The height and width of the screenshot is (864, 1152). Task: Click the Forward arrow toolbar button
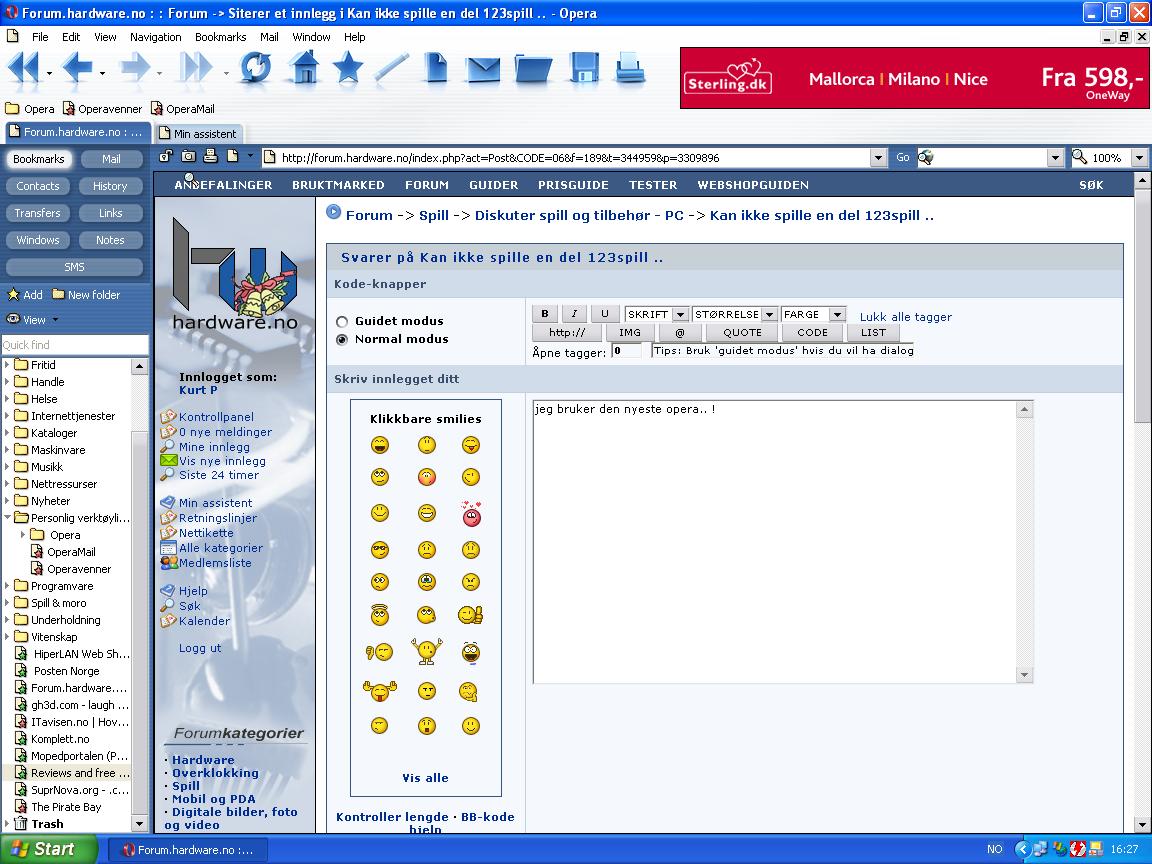click(135, 68)
